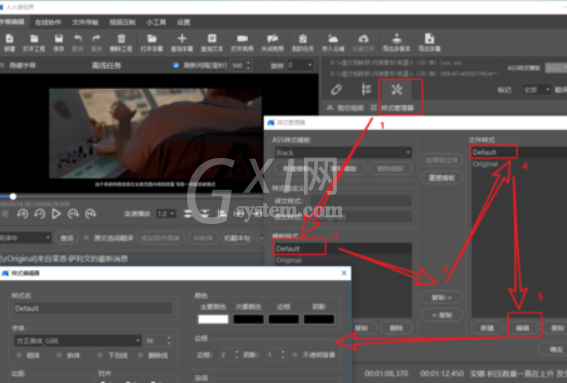Click the open video camera icon
This screenshot has height=383, width=567.
[x=242, y=39]
